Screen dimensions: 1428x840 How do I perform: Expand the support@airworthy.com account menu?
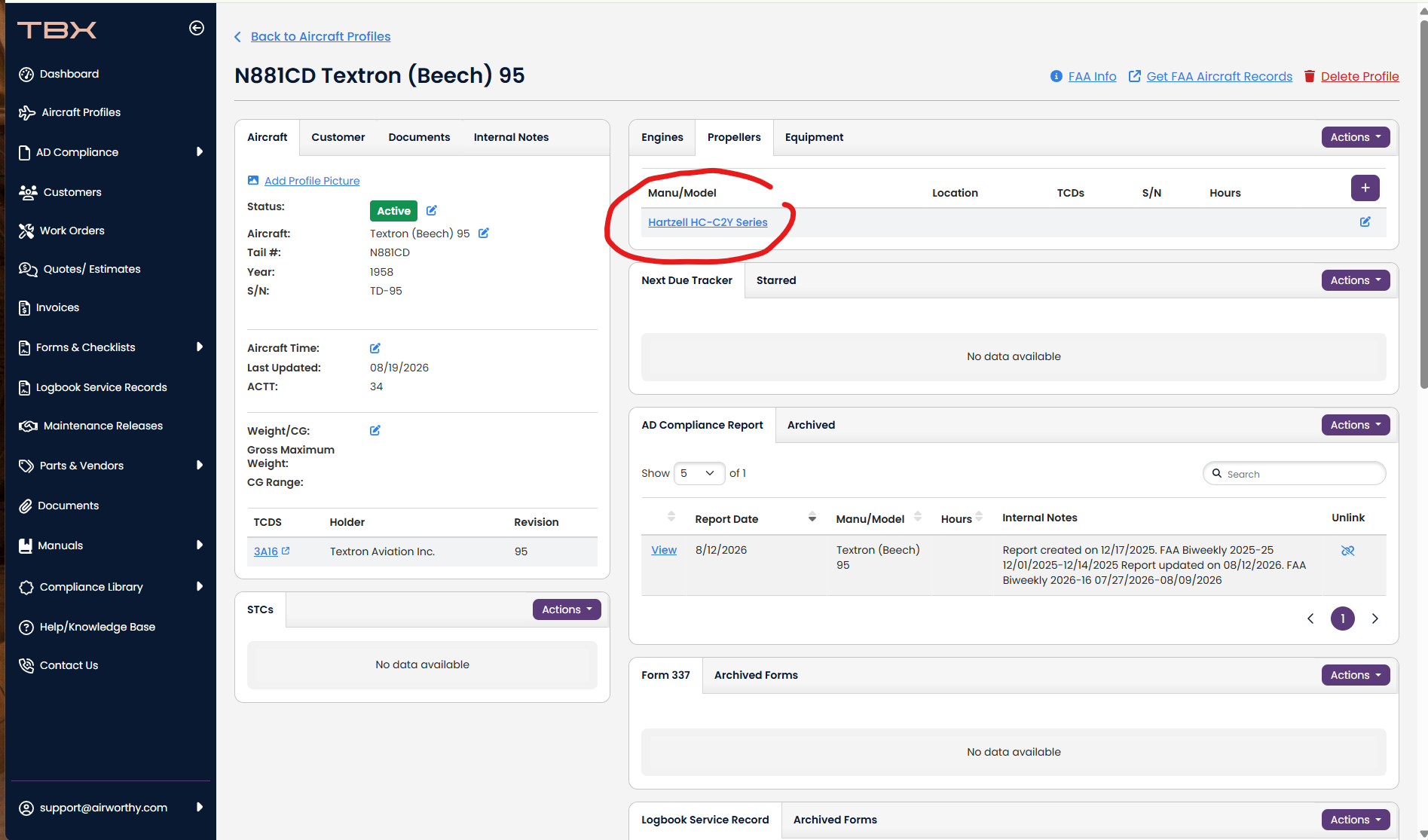click(200, 807)
